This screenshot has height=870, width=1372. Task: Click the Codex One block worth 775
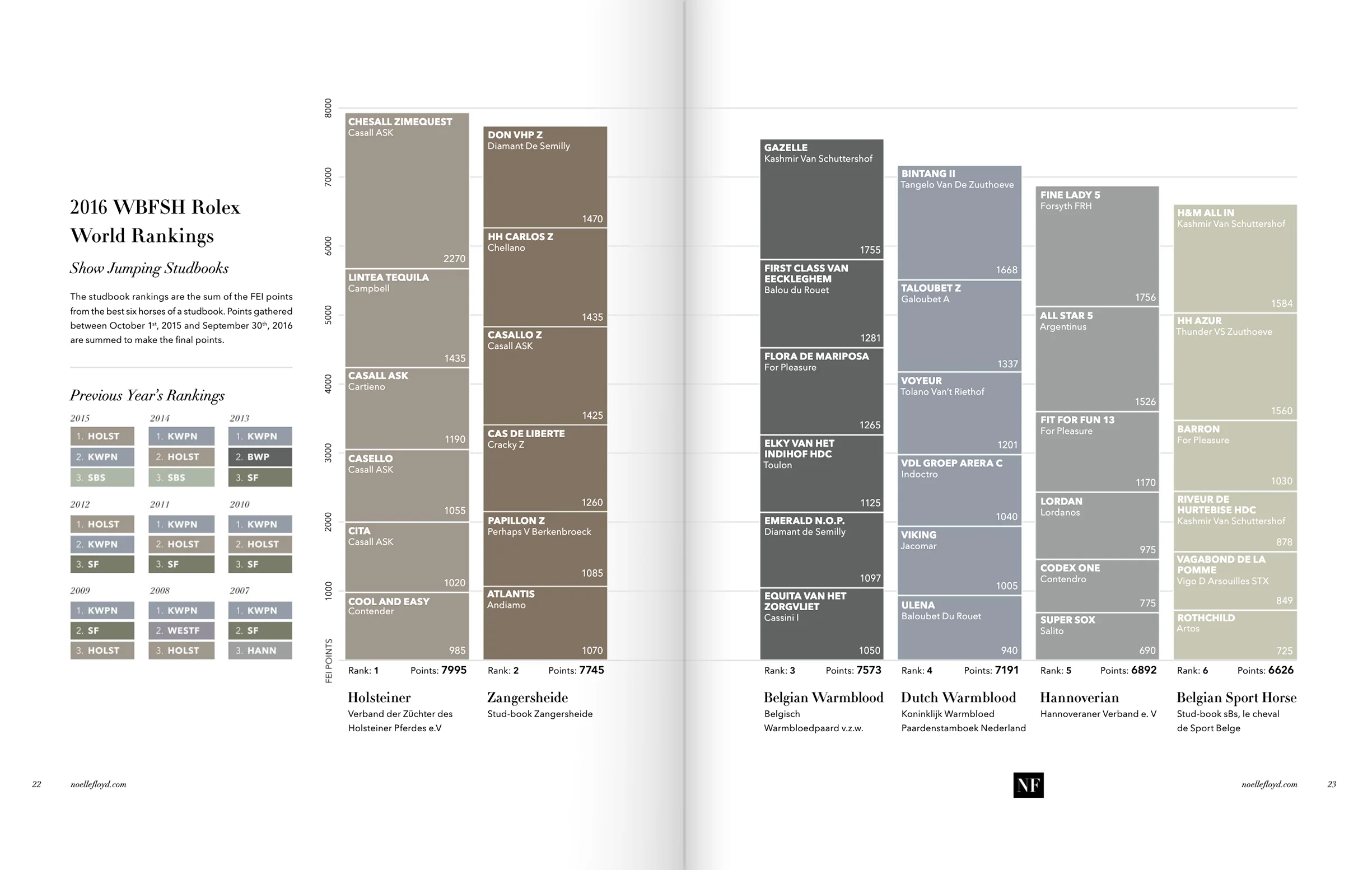(x=1098, y=586)
